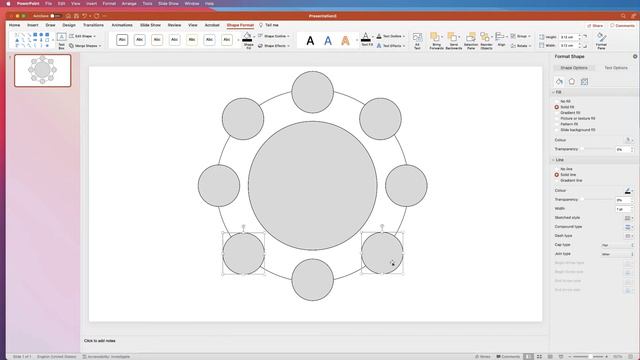Click the fill Transparency slider
Screen dimensions: 640x360
(x=597, y=149)
